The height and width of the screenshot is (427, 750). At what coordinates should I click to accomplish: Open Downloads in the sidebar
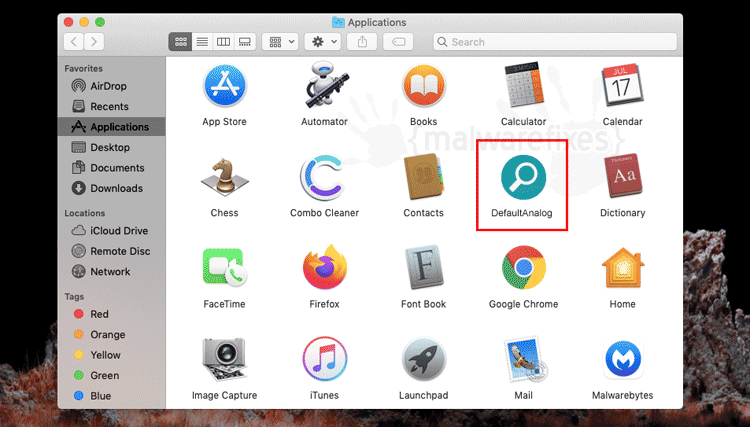pyautogui.click(x=111, y=188)
